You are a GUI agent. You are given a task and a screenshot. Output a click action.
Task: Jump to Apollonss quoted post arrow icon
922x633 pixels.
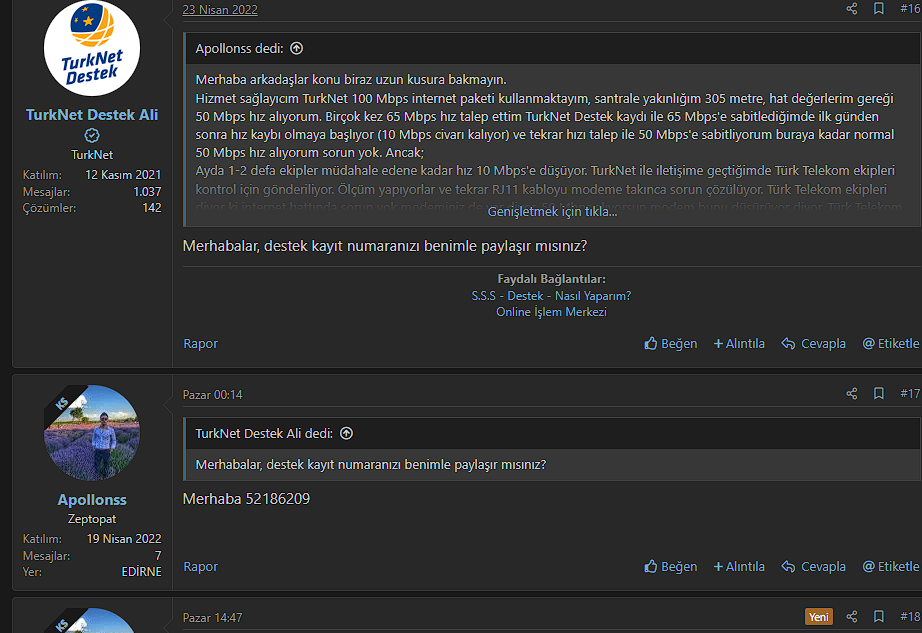[x=297, y=48]
